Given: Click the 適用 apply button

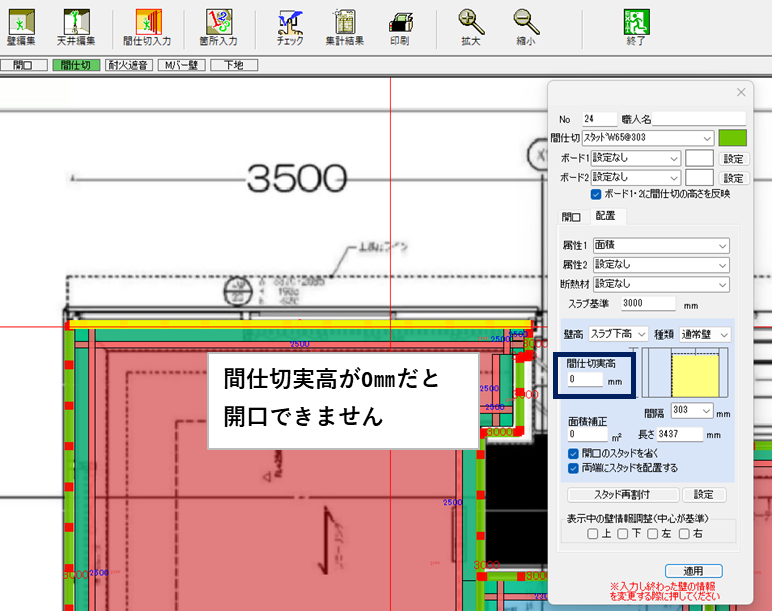Looking at the screenshot, I should point(694,571).
